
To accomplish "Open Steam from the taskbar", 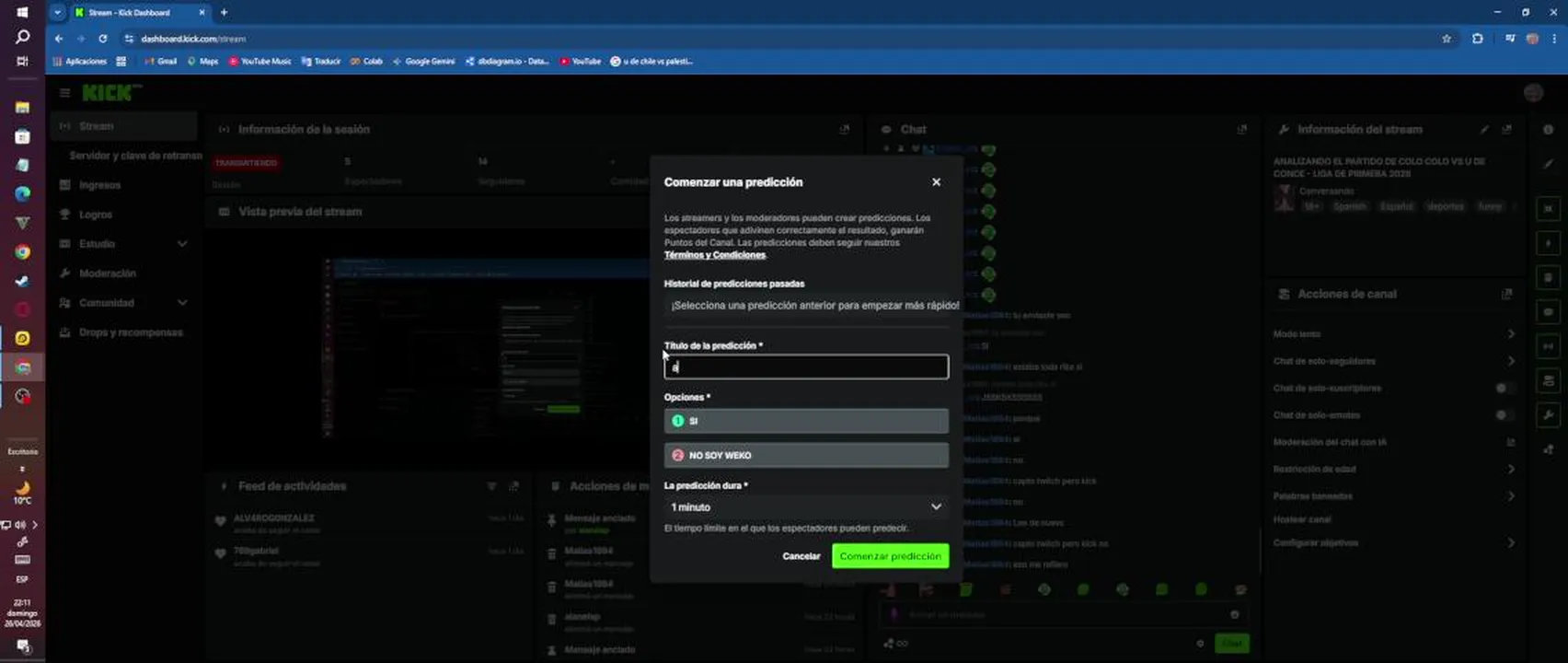I will click(x=22, y=281).
